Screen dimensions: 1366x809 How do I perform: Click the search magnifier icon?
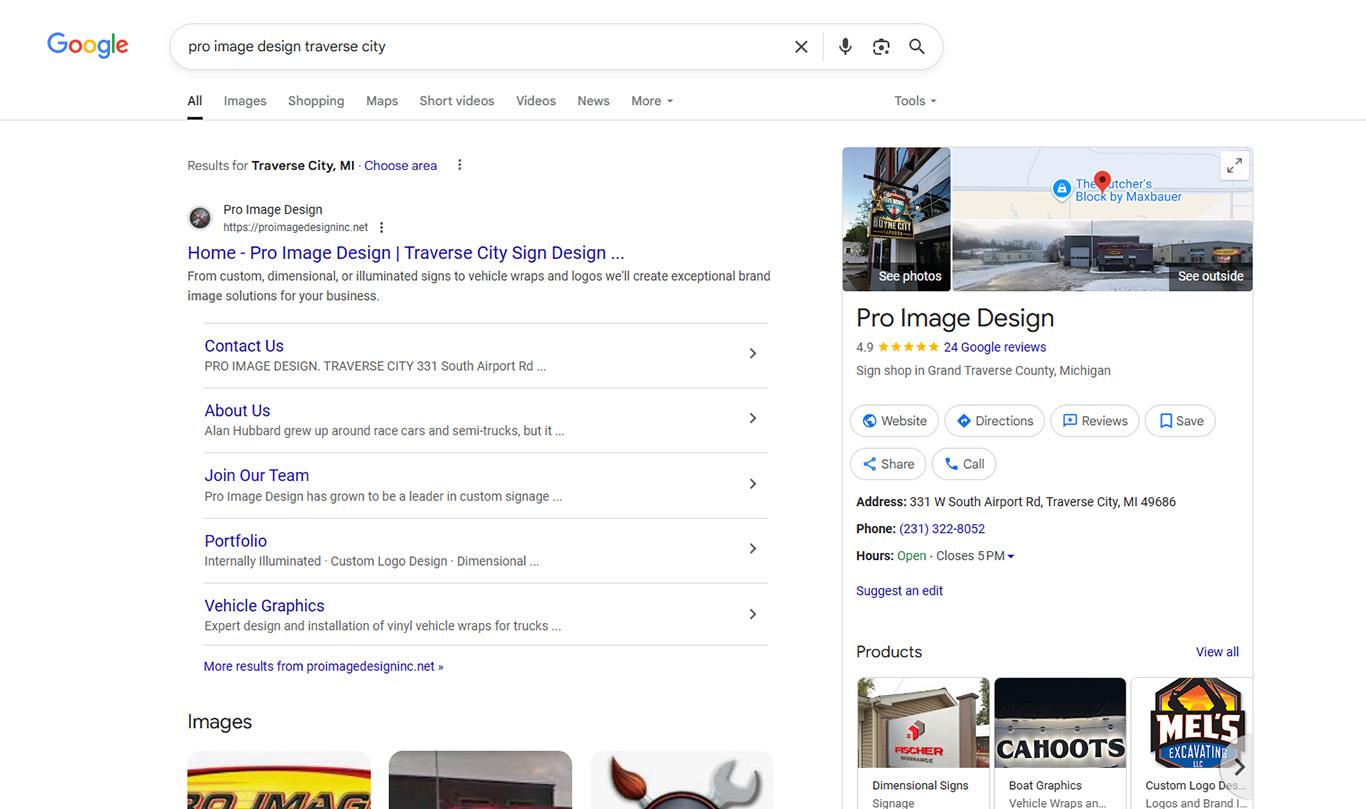click(x=917, y=46)
